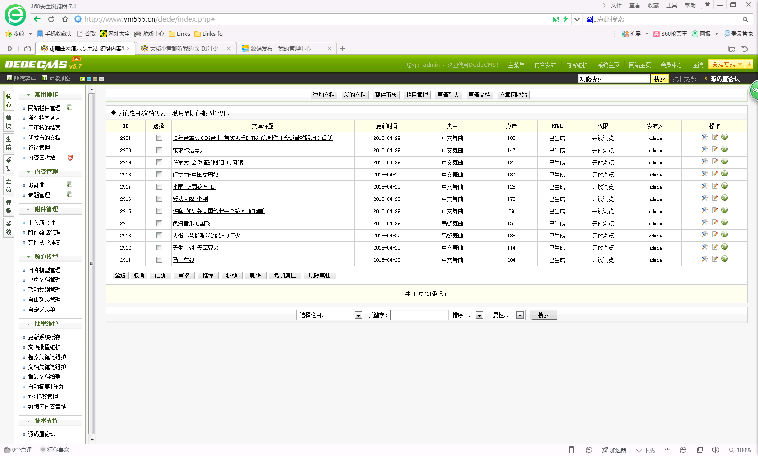Open the attribute dropdown beside the search button
Image resolution: width=758 pixels, height=456 pixels.
click(507, 315)
